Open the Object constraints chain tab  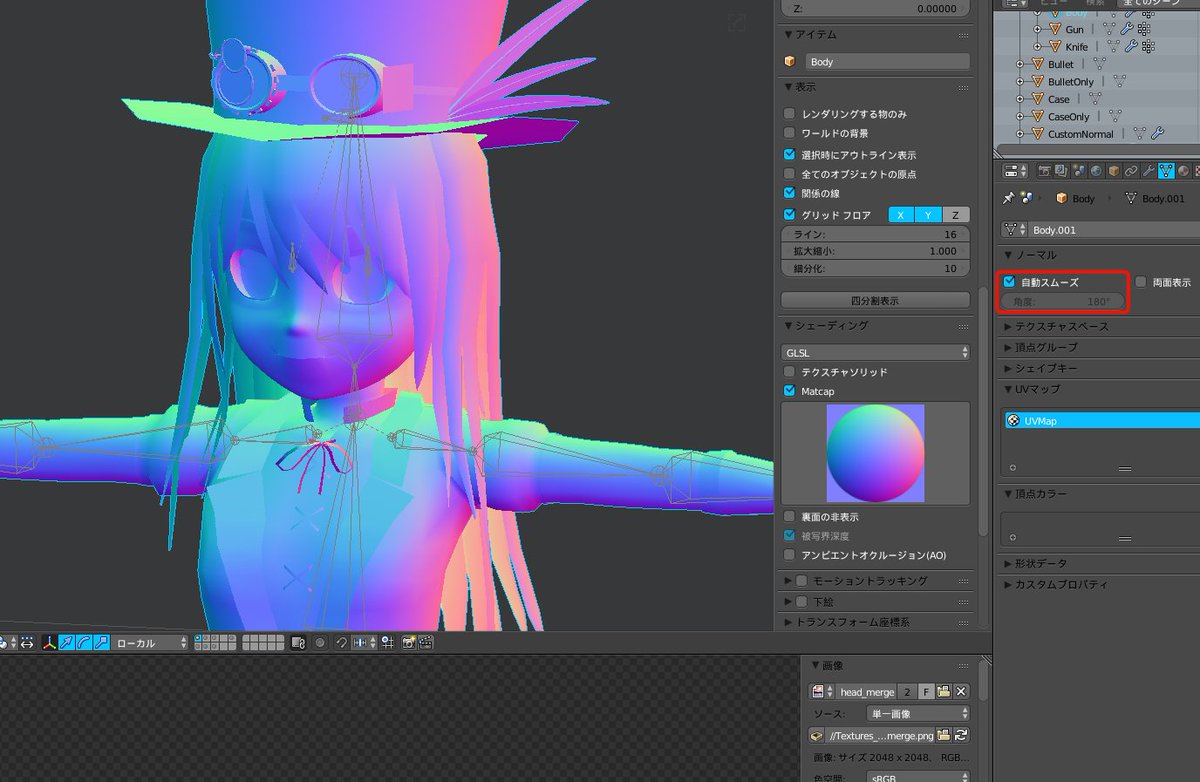(x=1131, y=172)
